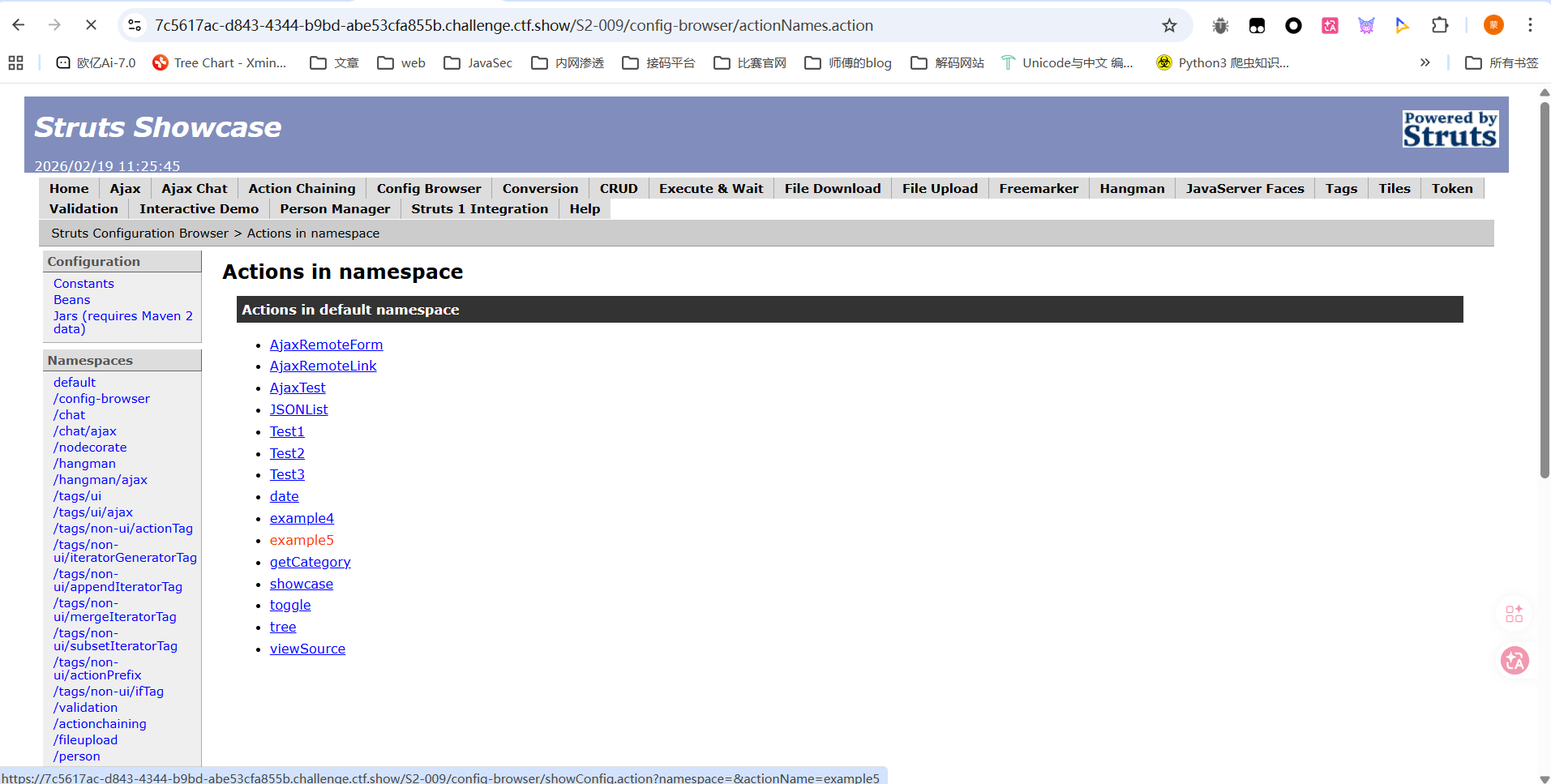
Task: Click the pink floating translate icon
Action: click(1514, 661)
